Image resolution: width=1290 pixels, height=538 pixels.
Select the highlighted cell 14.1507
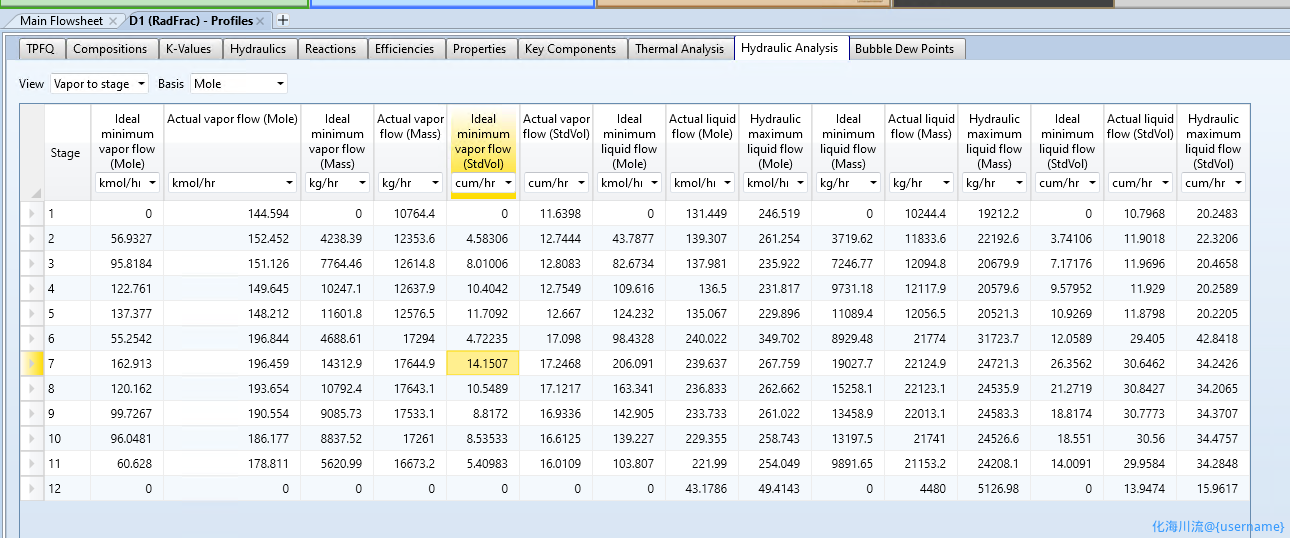coord(483,364)
